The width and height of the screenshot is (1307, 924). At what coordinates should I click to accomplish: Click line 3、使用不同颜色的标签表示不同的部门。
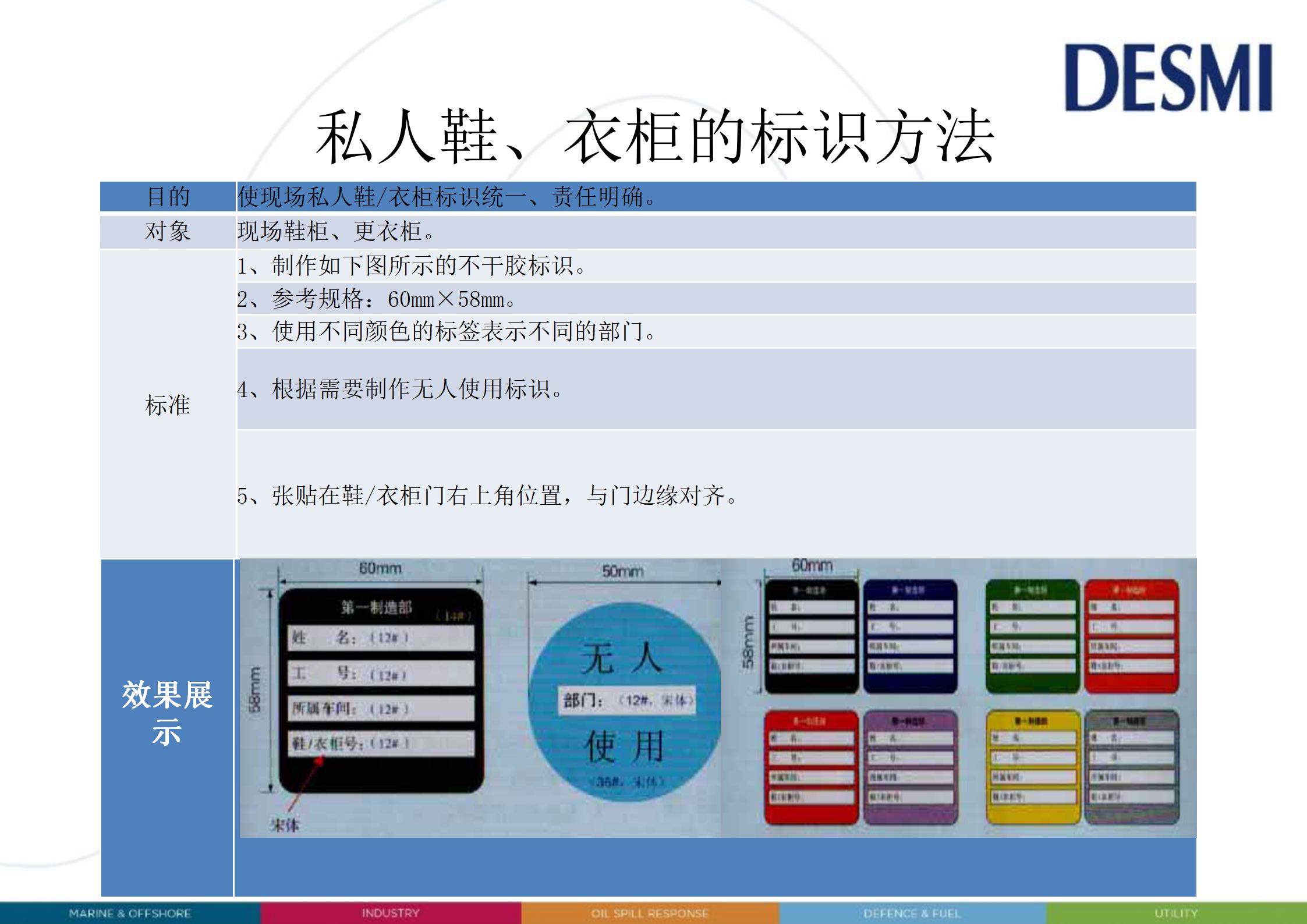pyautogui.click(x=447, y=332)
